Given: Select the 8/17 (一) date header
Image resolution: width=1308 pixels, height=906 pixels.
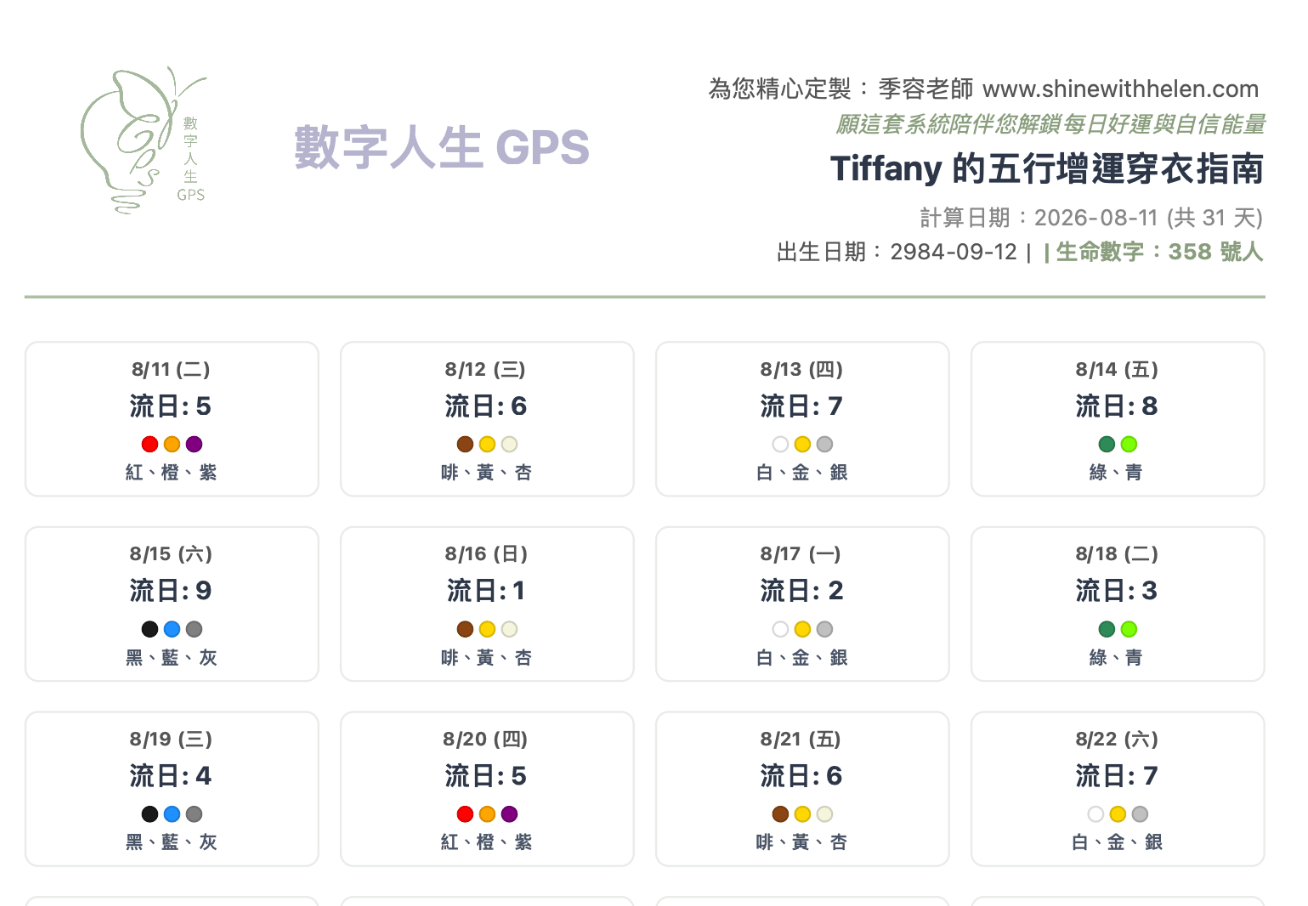Looking at the screenshot, I should [x=801, y=554].
